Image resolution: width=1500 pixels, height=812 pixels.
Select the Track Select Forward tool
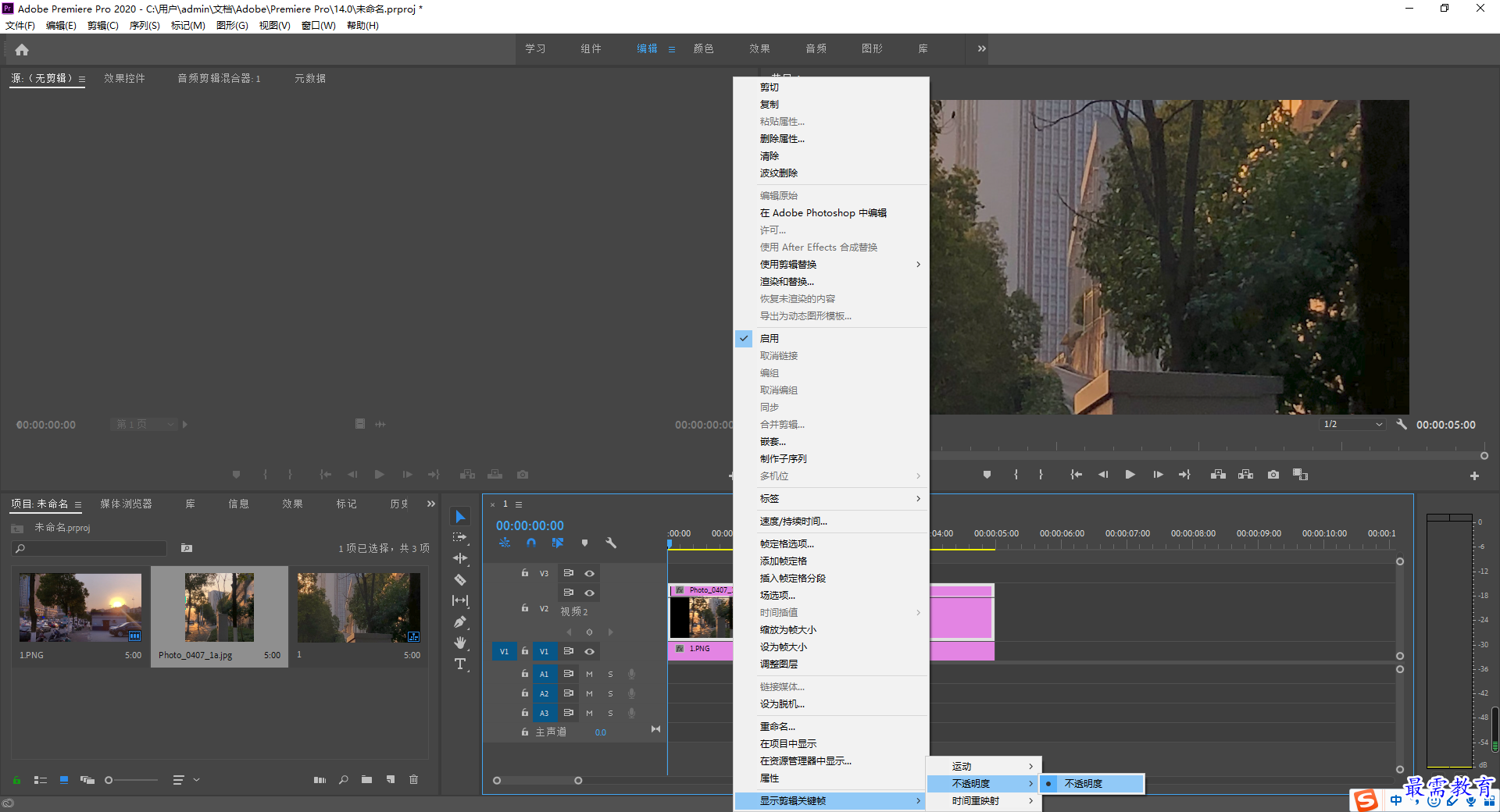(x=460, y=537)
